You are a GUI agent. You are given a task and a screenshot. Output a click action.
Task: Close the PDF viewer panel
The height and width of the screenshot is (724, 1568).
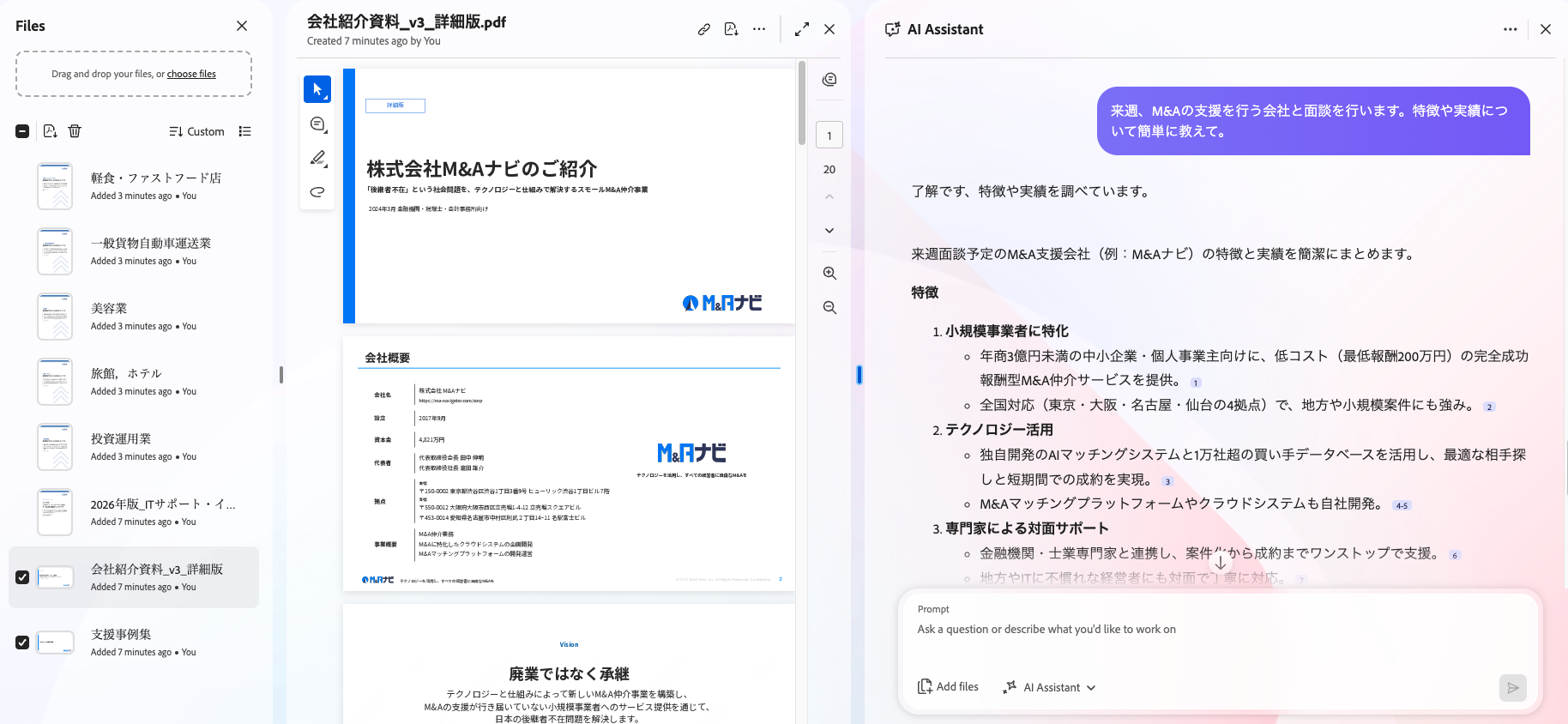click(829, 29)
